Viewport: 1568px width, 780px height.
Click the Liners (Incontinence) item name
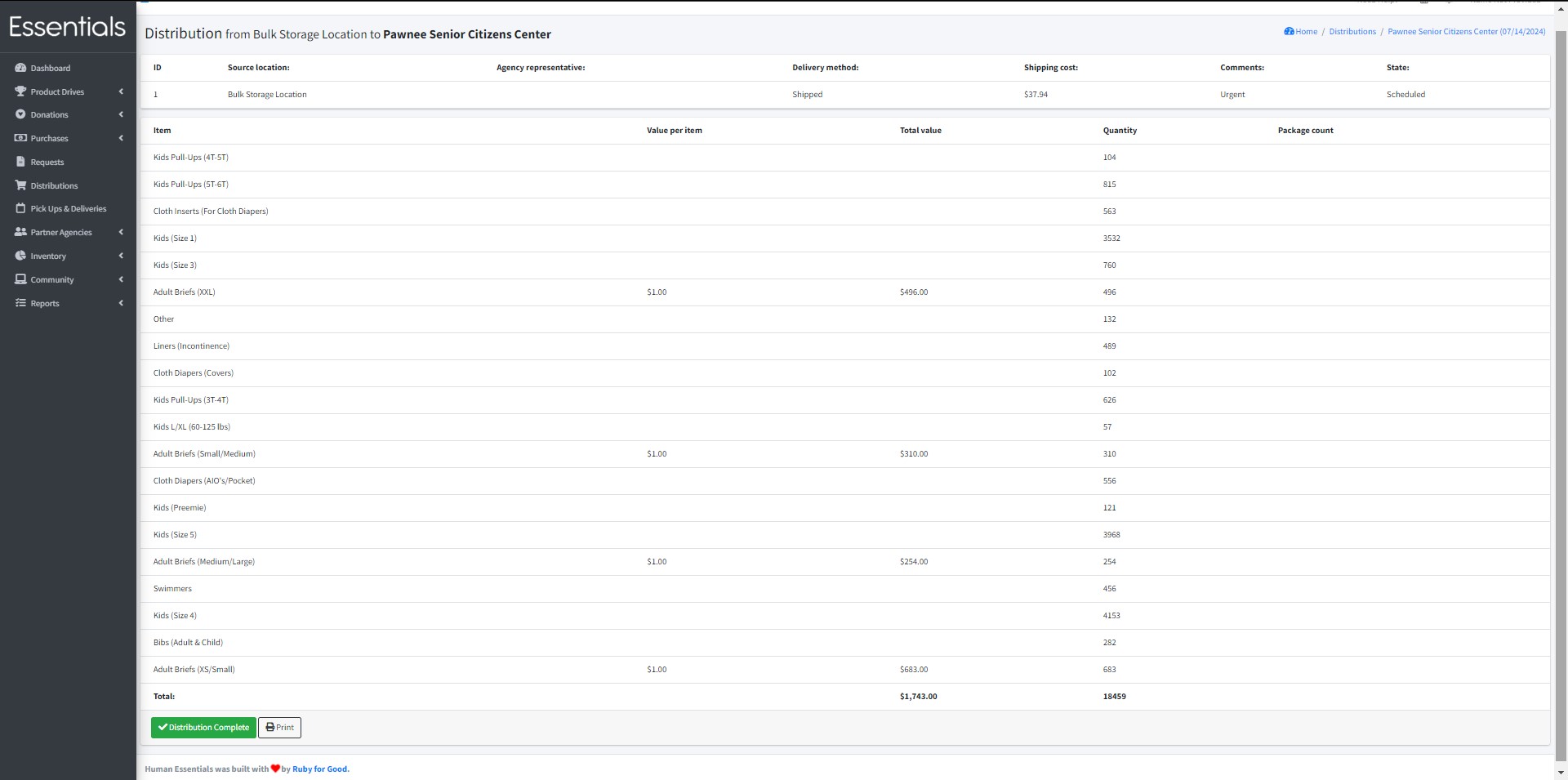(x=191, y=345)
